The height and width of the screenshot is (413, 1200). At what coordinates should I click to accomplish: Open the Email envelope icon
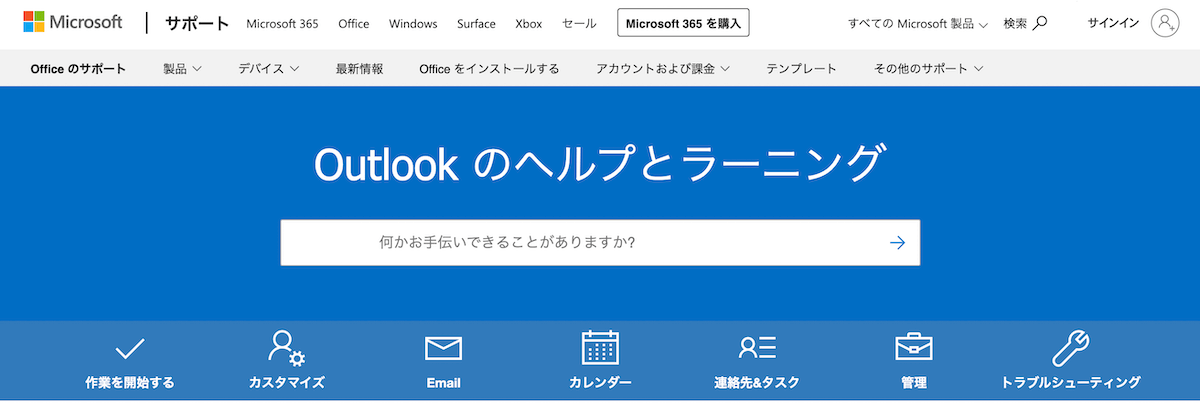click(443, 348)
